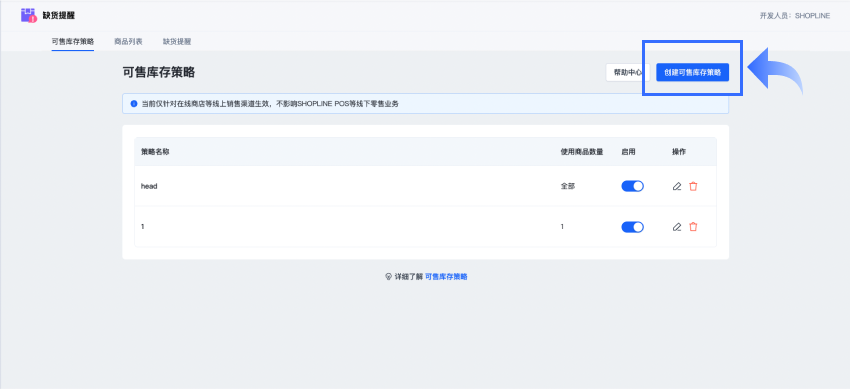Click 创建可售库存策略 button
This screenshot has height=389, width=850.
(x=692, y=73)
